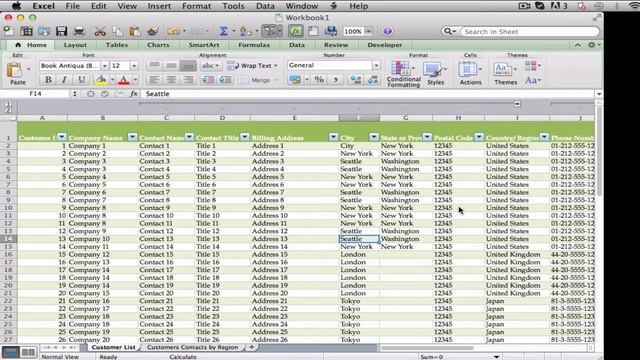640x360 pixels.
Task: Click the Undo arrow icon
Action: 173,31
